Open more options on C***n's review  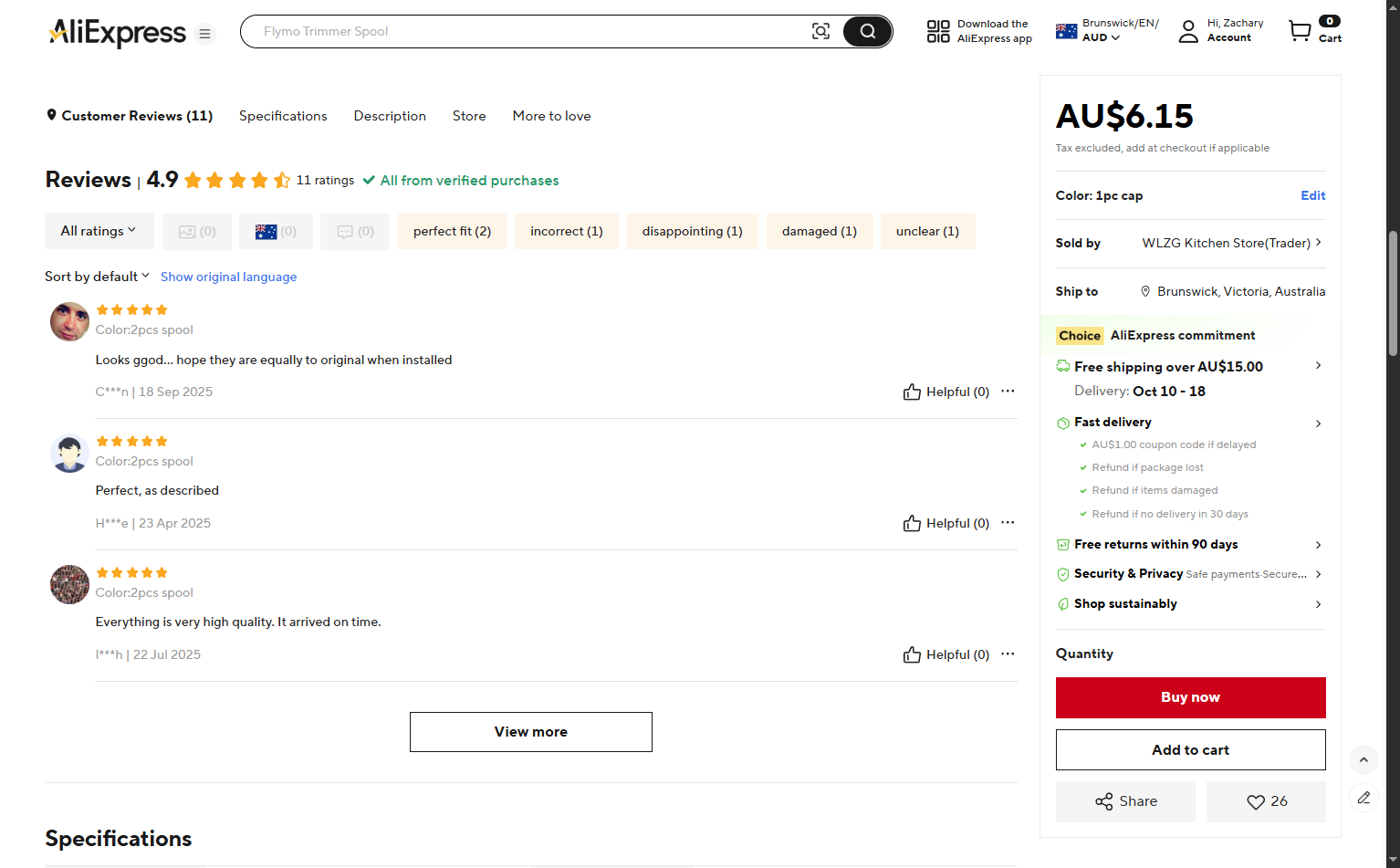(1008, 391)
